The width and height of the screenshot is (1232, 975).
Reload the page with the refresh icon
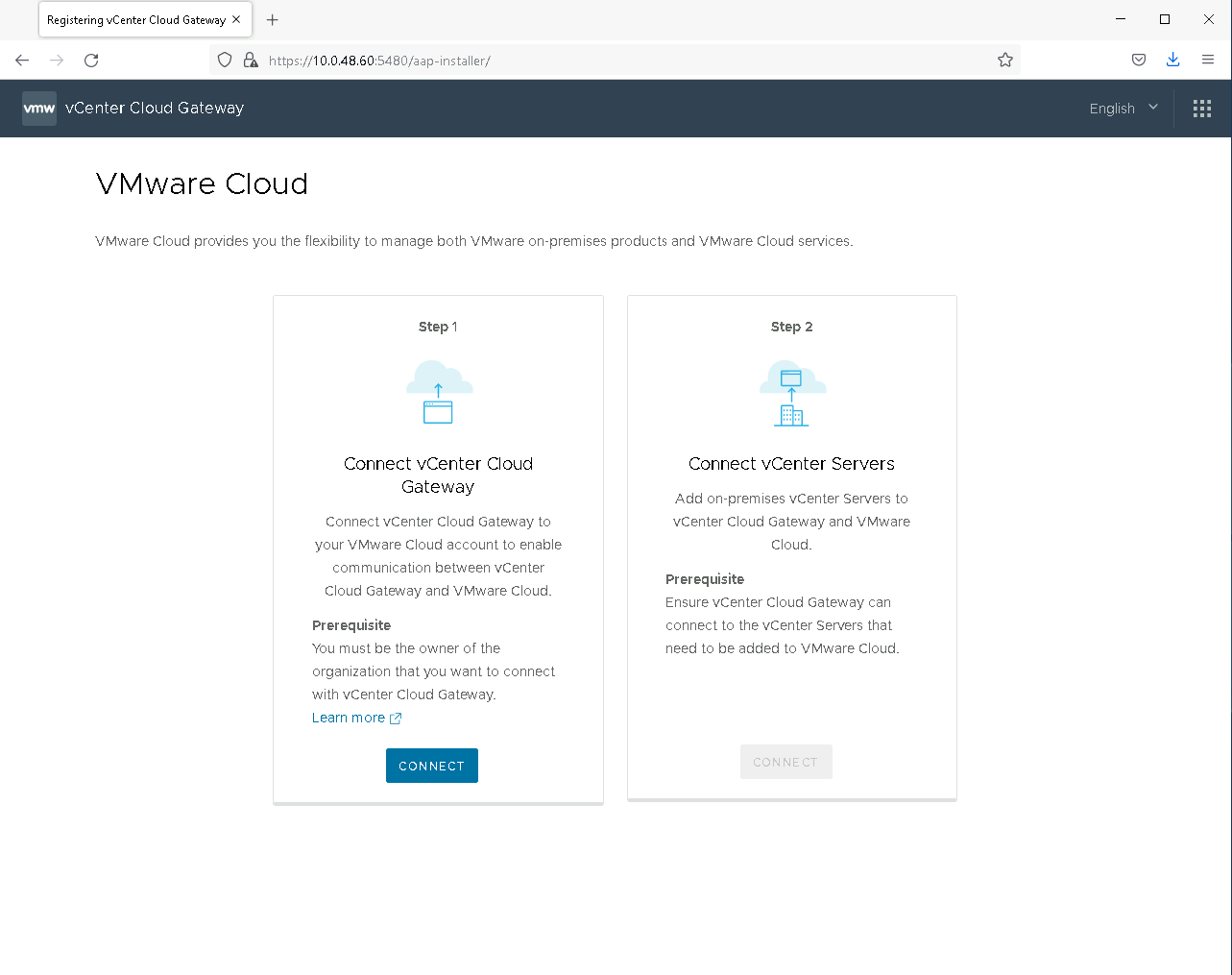coord(91,61)
